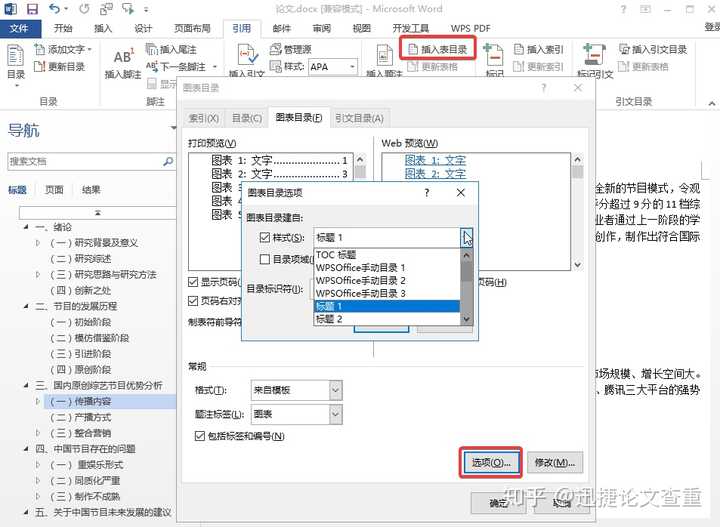
Task: Select the 引文目录(A) dialog tab
Action: [x=360, y=118]
